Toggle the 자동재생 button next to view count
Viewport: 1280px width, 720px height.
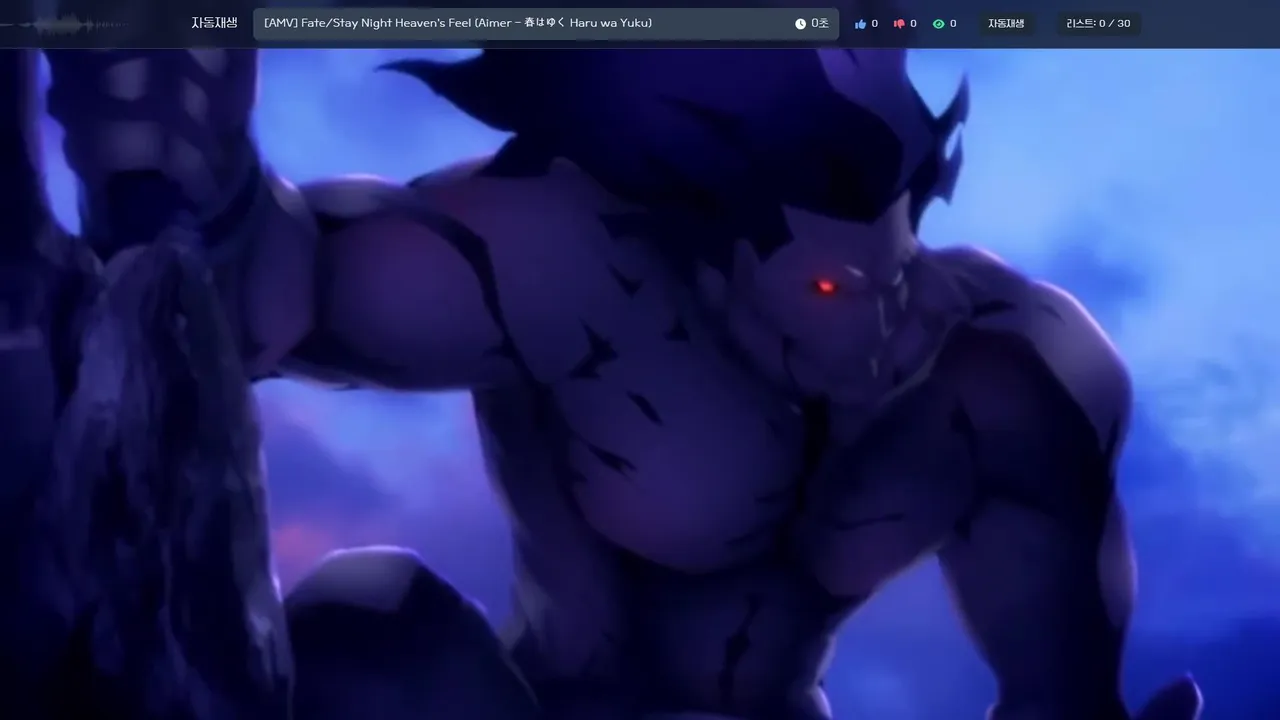(1006, 24)
